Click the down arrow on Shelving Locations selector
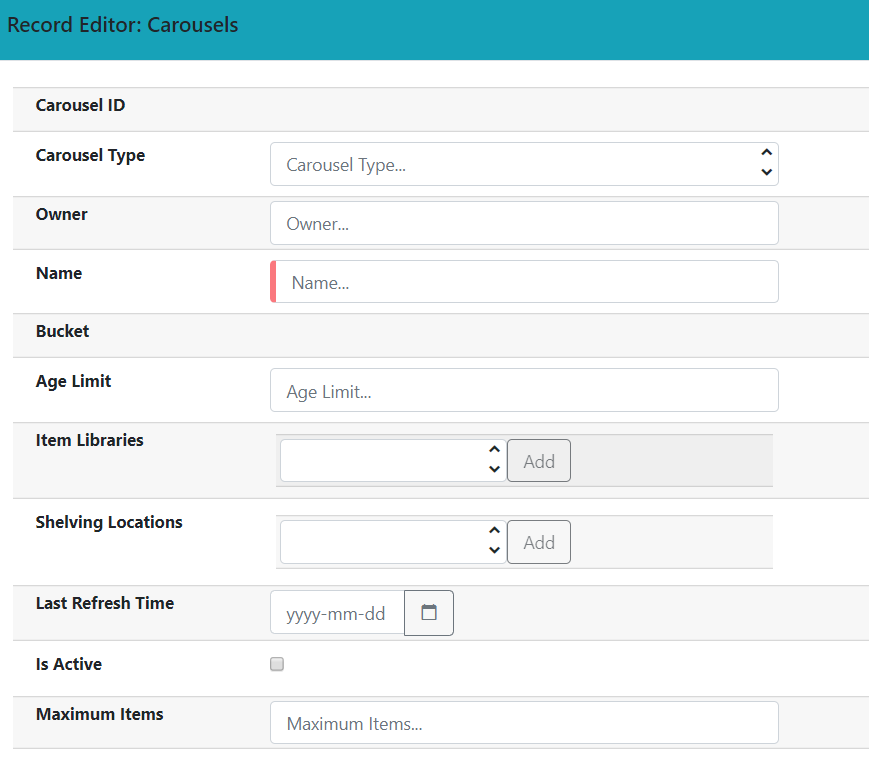This screenshot has height=768, width=869. 494,549
